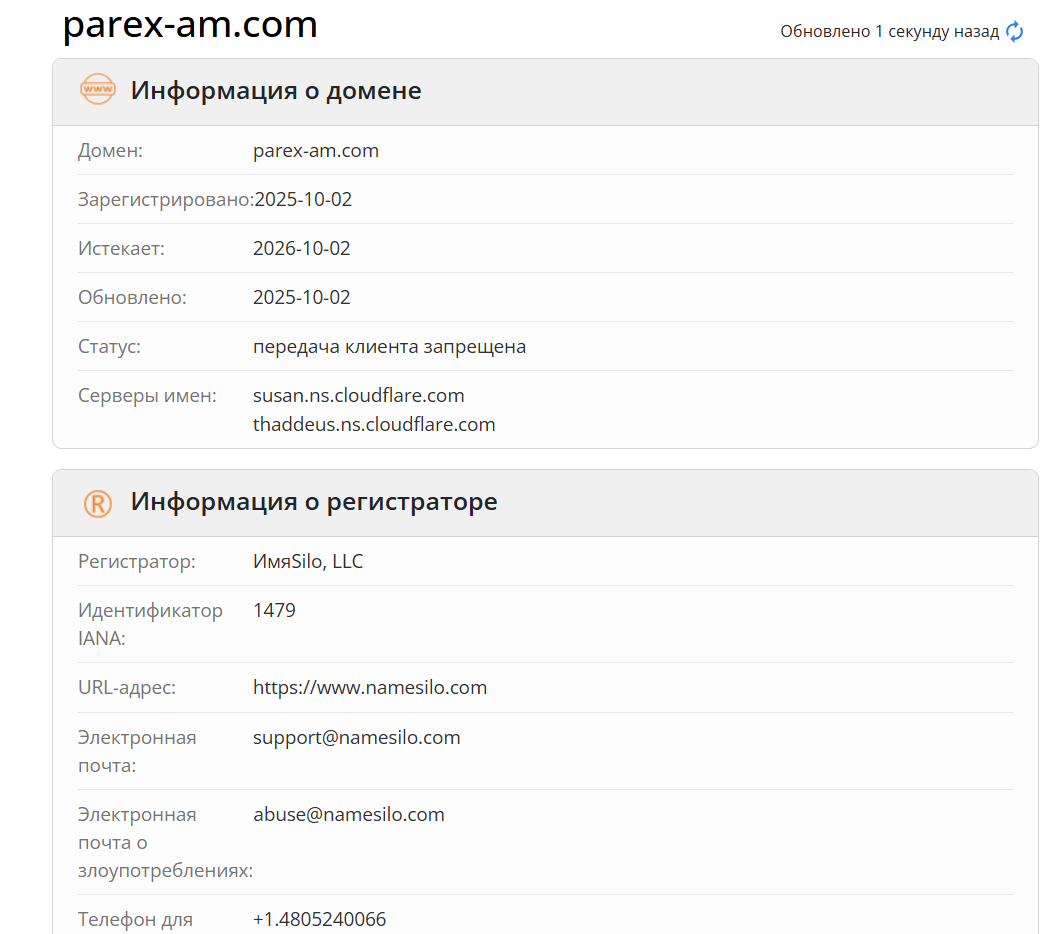Click the registrar name 'ИмяSilo, LLC'
This screenshot has height=934, width=1051.
click(308, 561)
